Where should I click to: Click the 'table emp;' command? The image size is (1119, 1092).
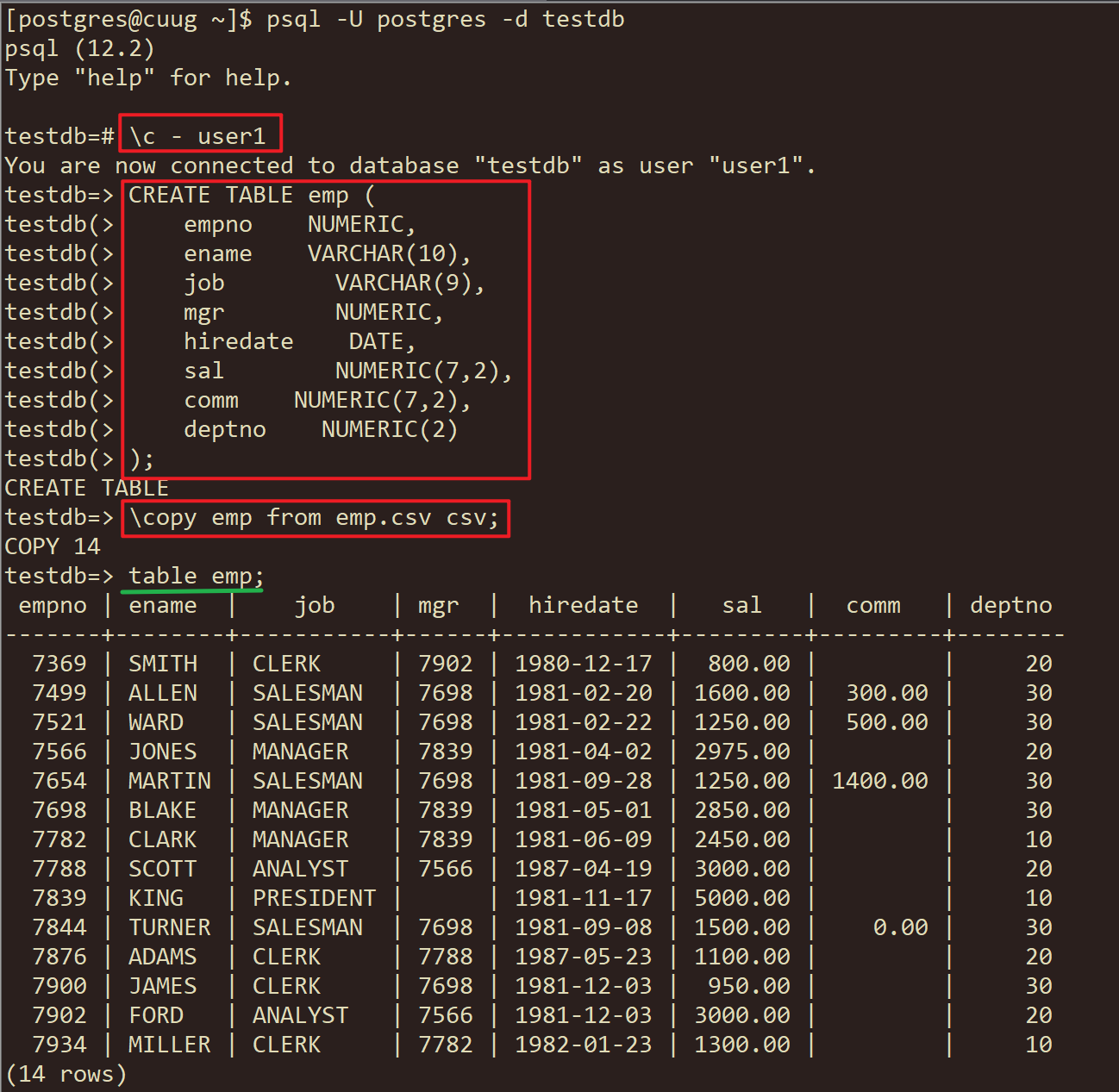[197, 576]
